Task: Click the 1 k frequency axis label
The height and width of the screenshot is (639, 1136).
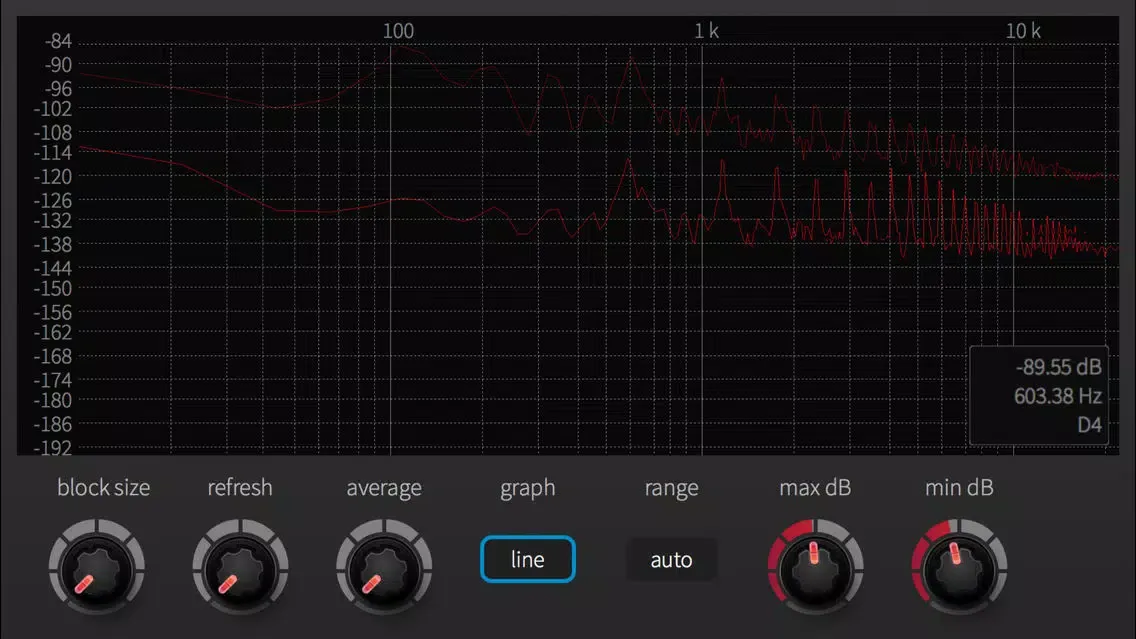Action: pos(706,31)
